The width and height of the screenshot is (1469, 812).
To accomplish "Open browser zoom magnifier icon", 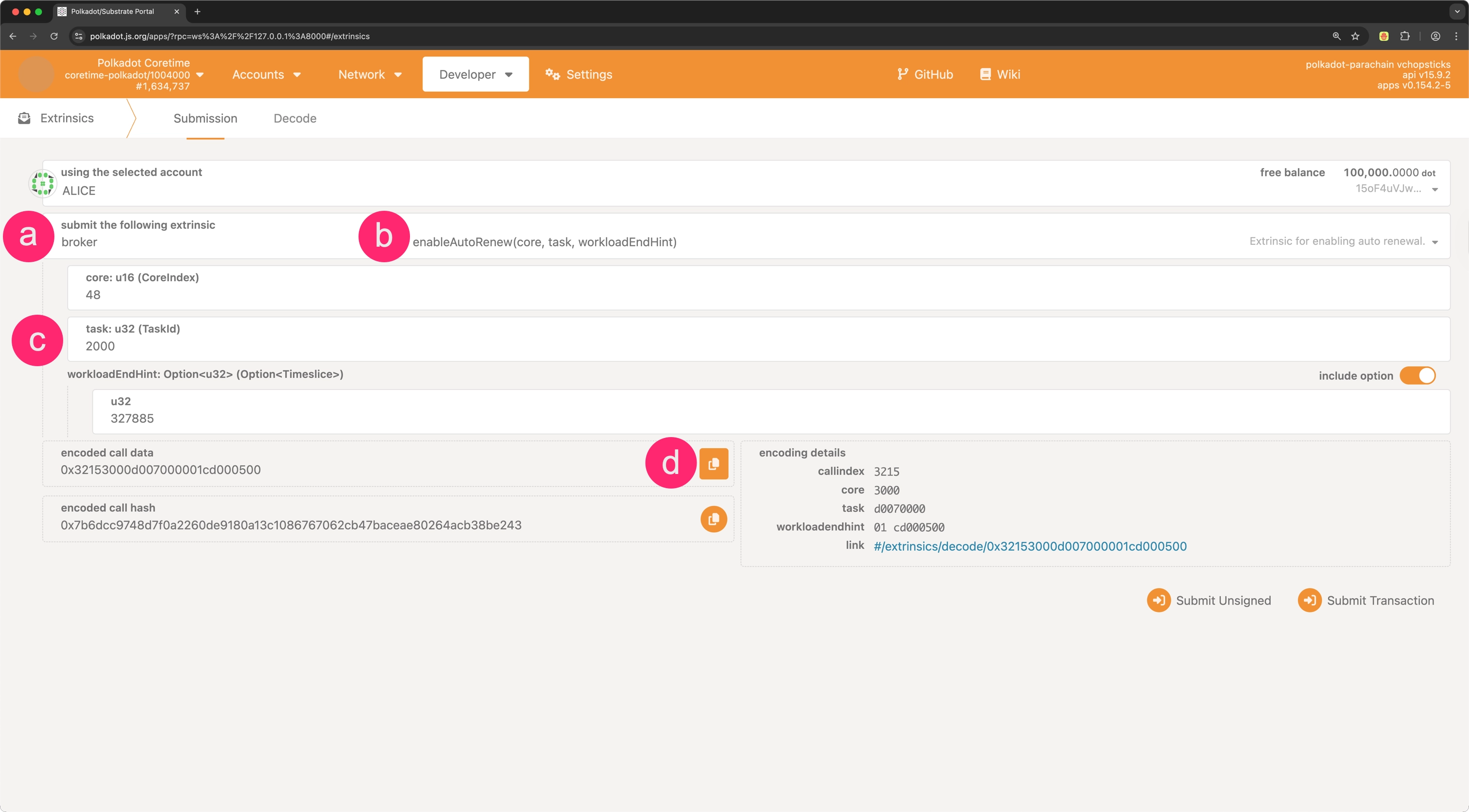I will tap(1336, 36).
